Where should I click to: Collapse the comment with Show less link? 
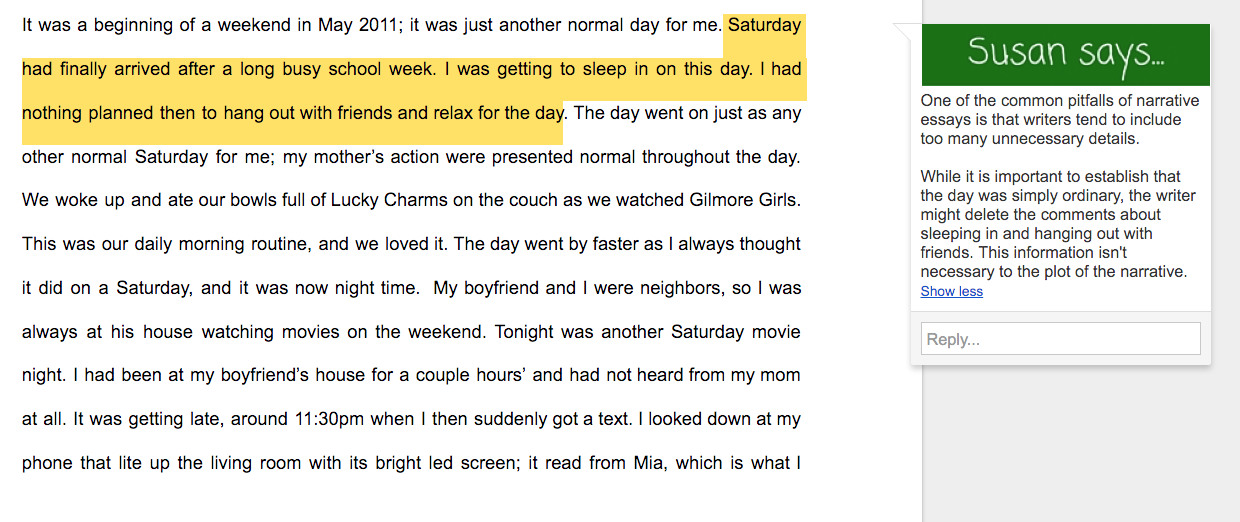pos(951,291)
